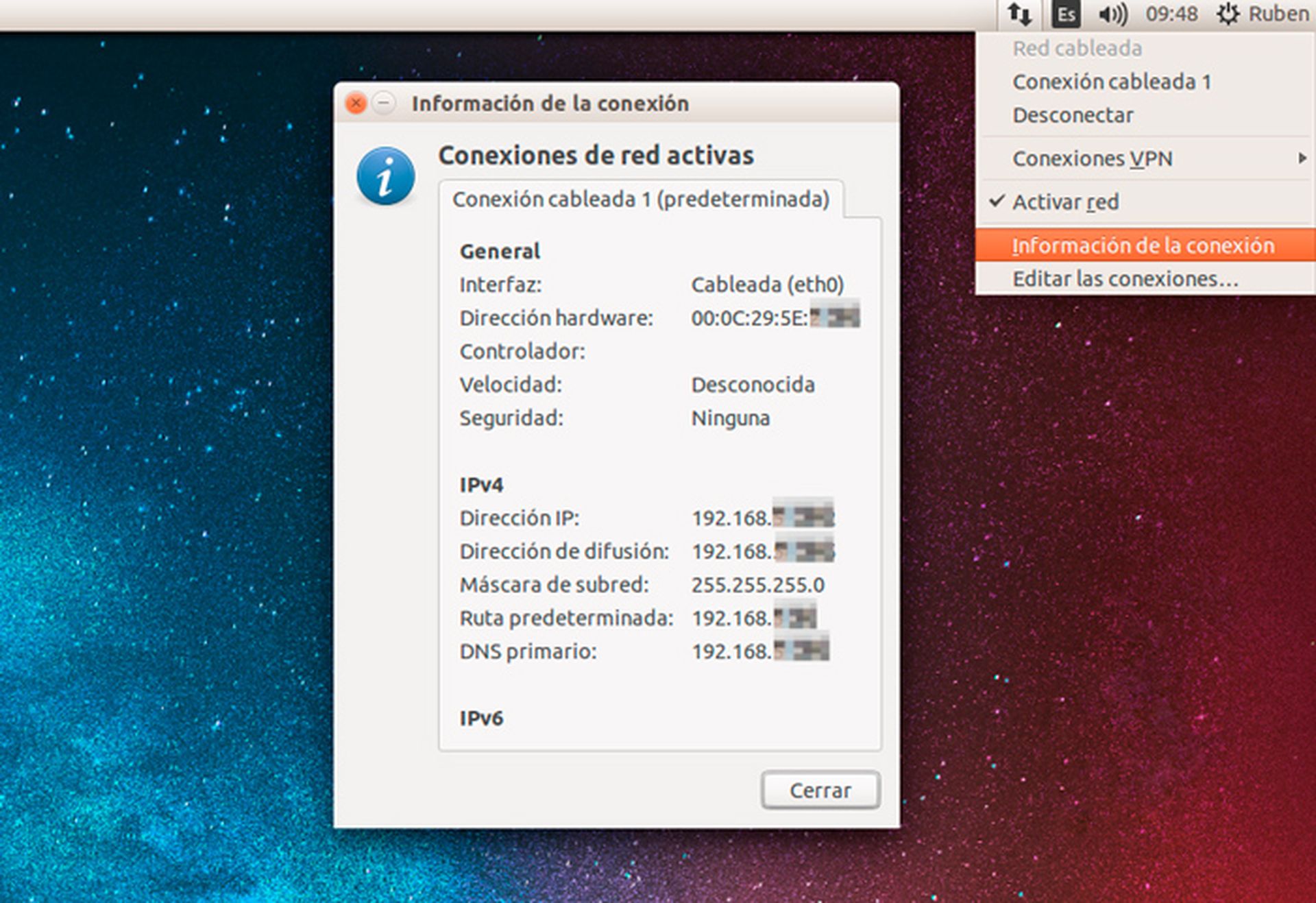Click the 09:48 clock in the panel
The width and height of the screenshot is (1316, 903).
pyautogui.click(x=1173, y=13)
